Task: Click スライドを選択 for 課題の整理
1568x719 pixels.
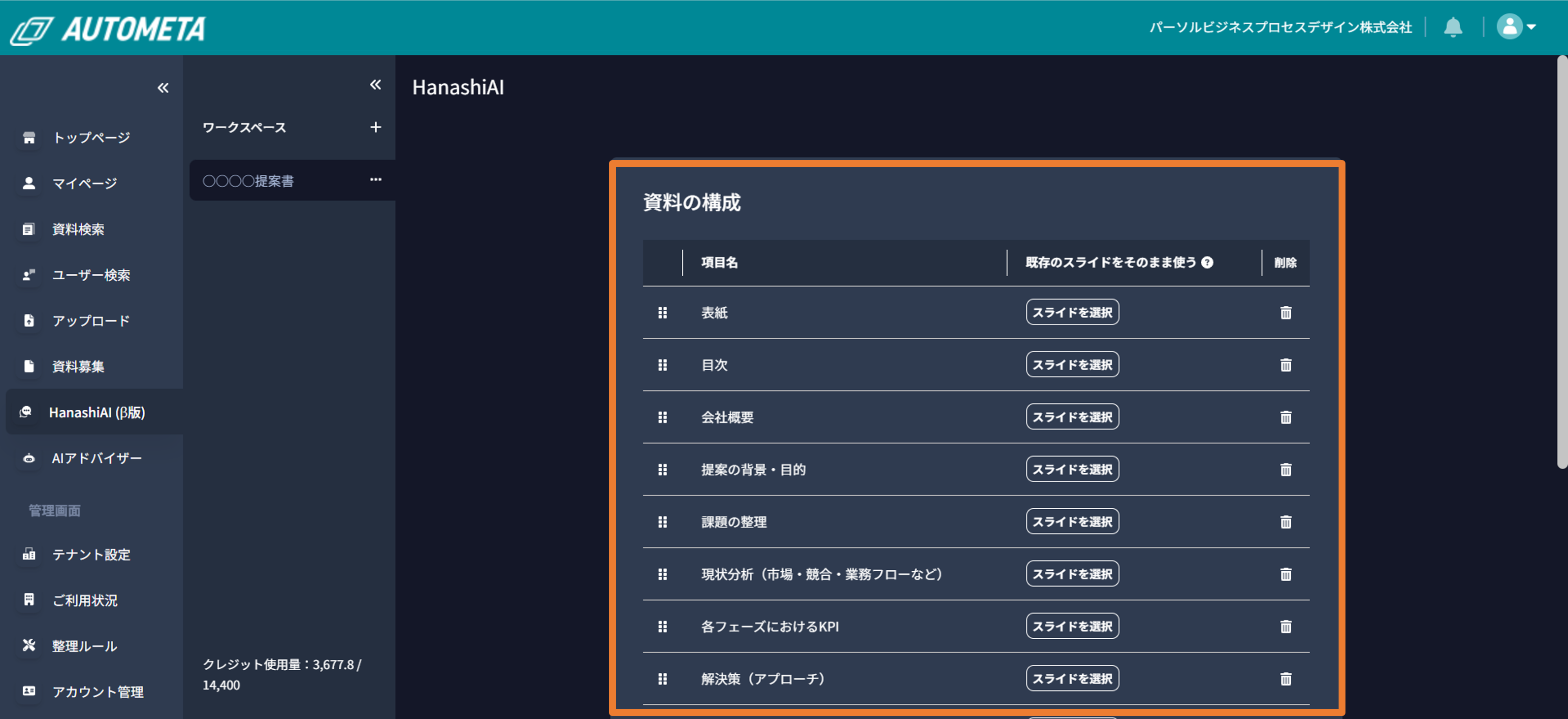Action: tap(1072, 521)
